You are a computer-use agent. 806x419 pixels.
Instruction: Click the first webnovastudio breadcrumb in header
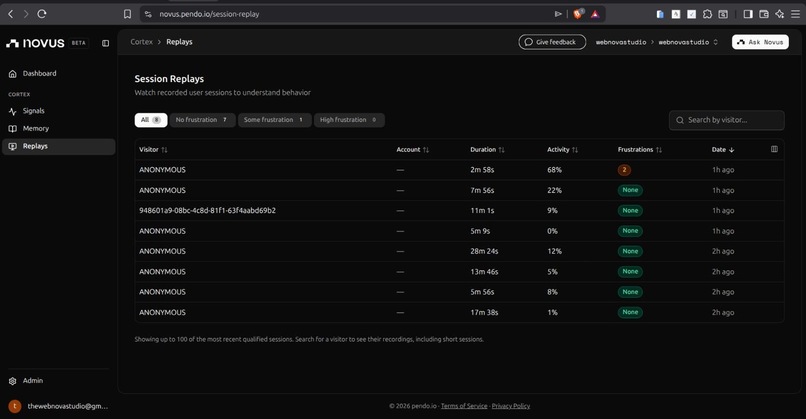pyautogui.click(x=621, y=42)
